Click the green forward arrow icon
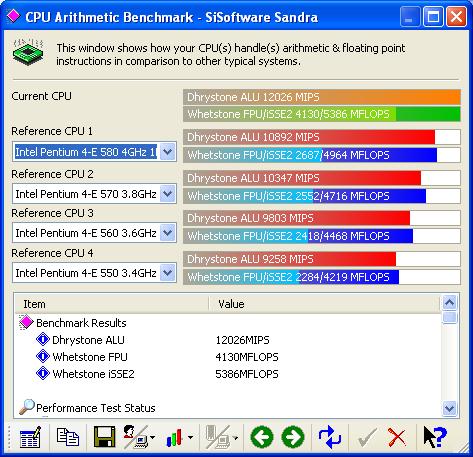 click(293, 437)
